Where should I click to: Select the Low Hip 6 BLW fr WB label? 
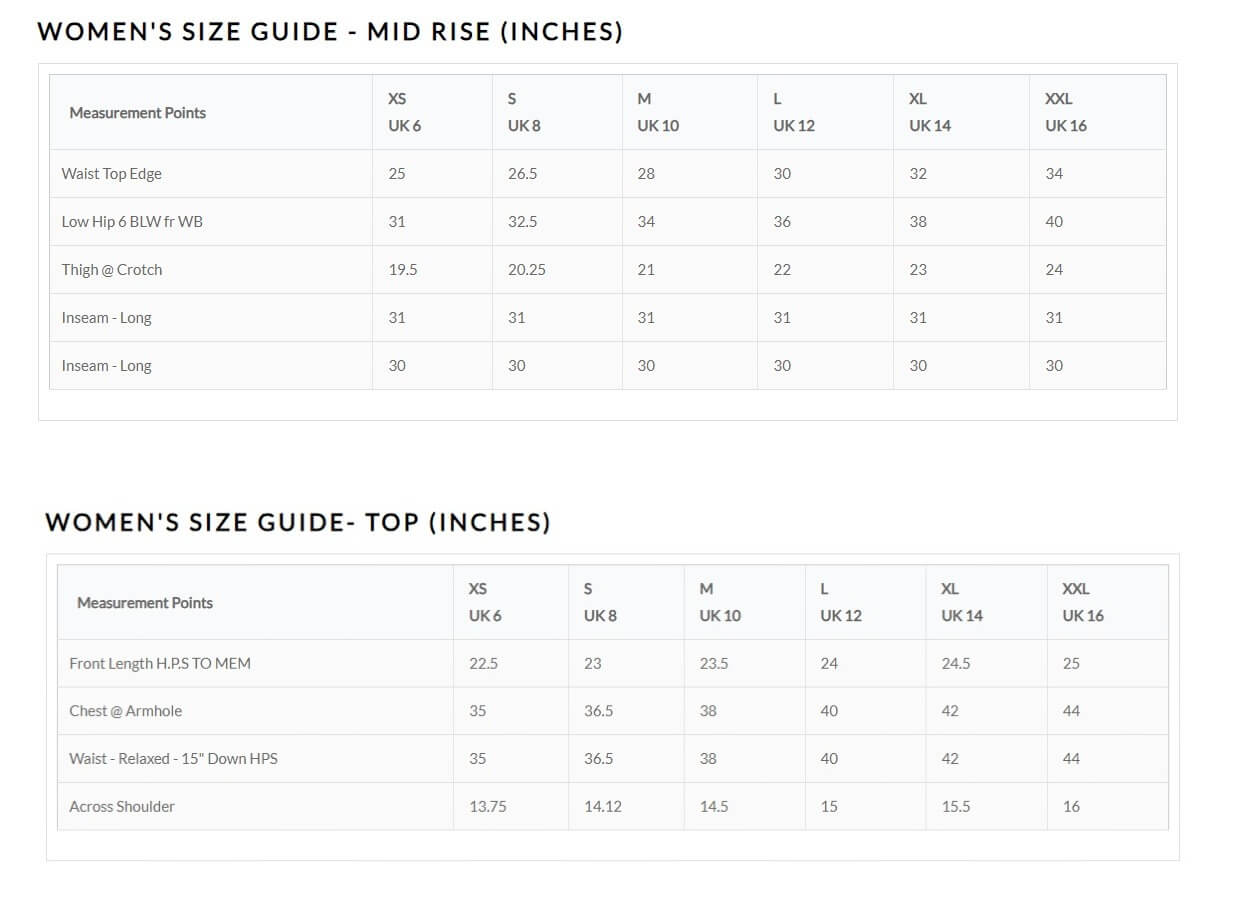132,222
